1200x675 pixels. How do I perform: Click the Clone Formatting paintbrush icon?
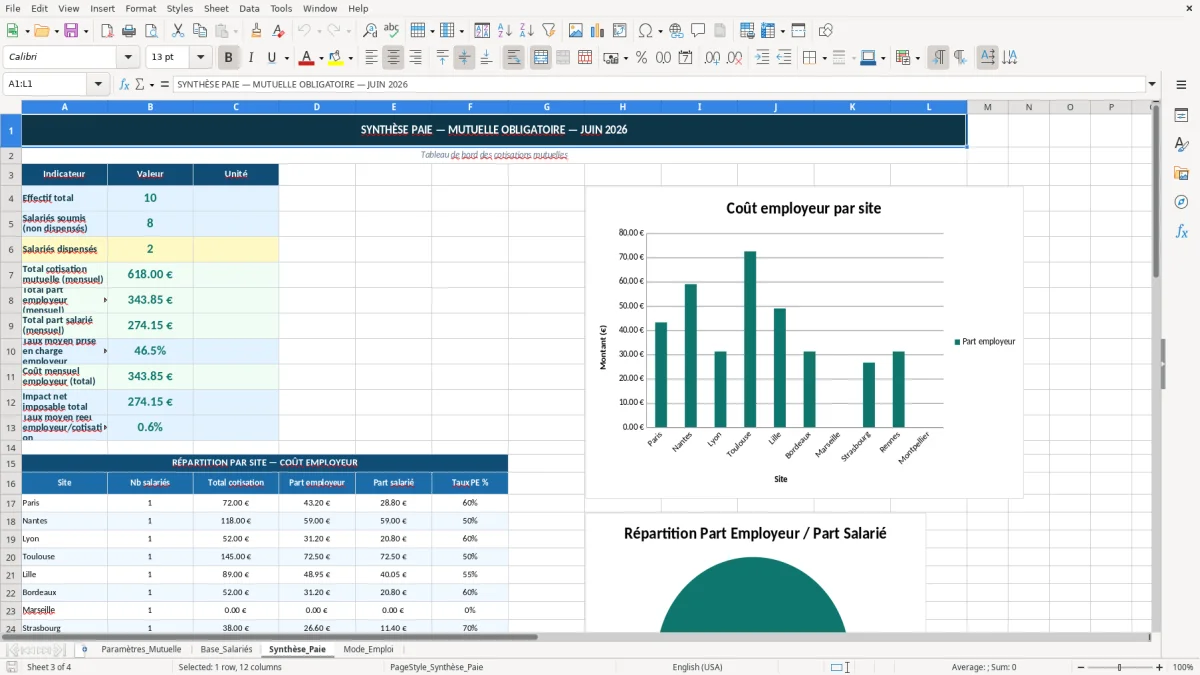coord(256,31)
